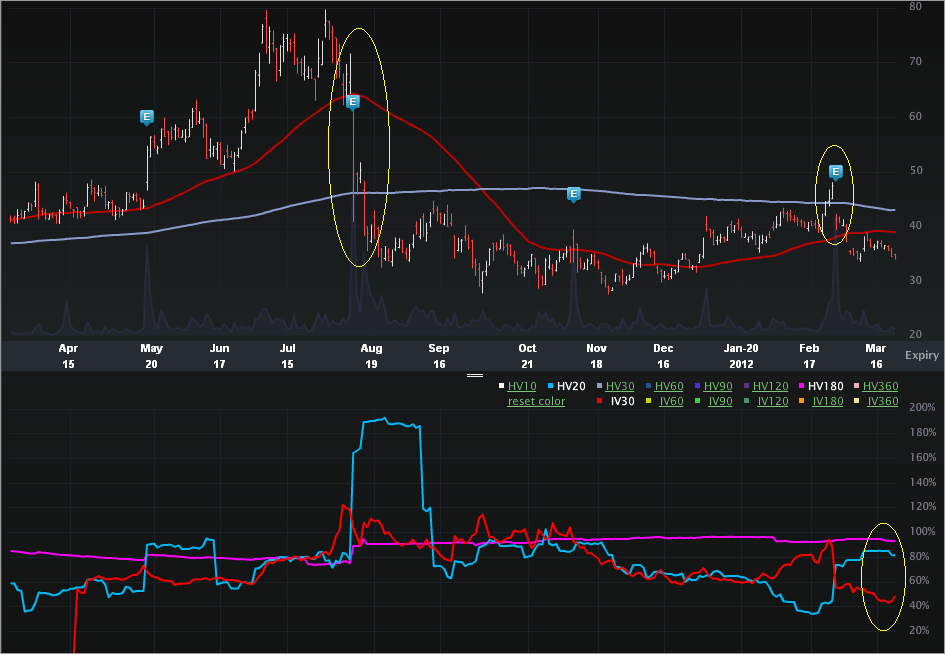Click the yellow IV60 color square icon
Screen dimensions: 945x654
[x=648, y=399]
